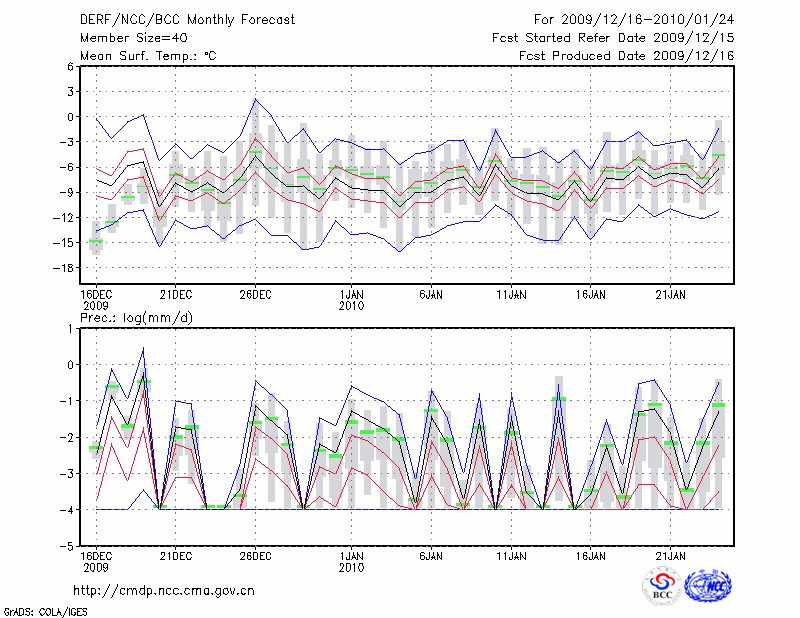The image size is (800, 618).
Task: Select the Fcst Started Refer Date line
Action: (x=613, y=37)
